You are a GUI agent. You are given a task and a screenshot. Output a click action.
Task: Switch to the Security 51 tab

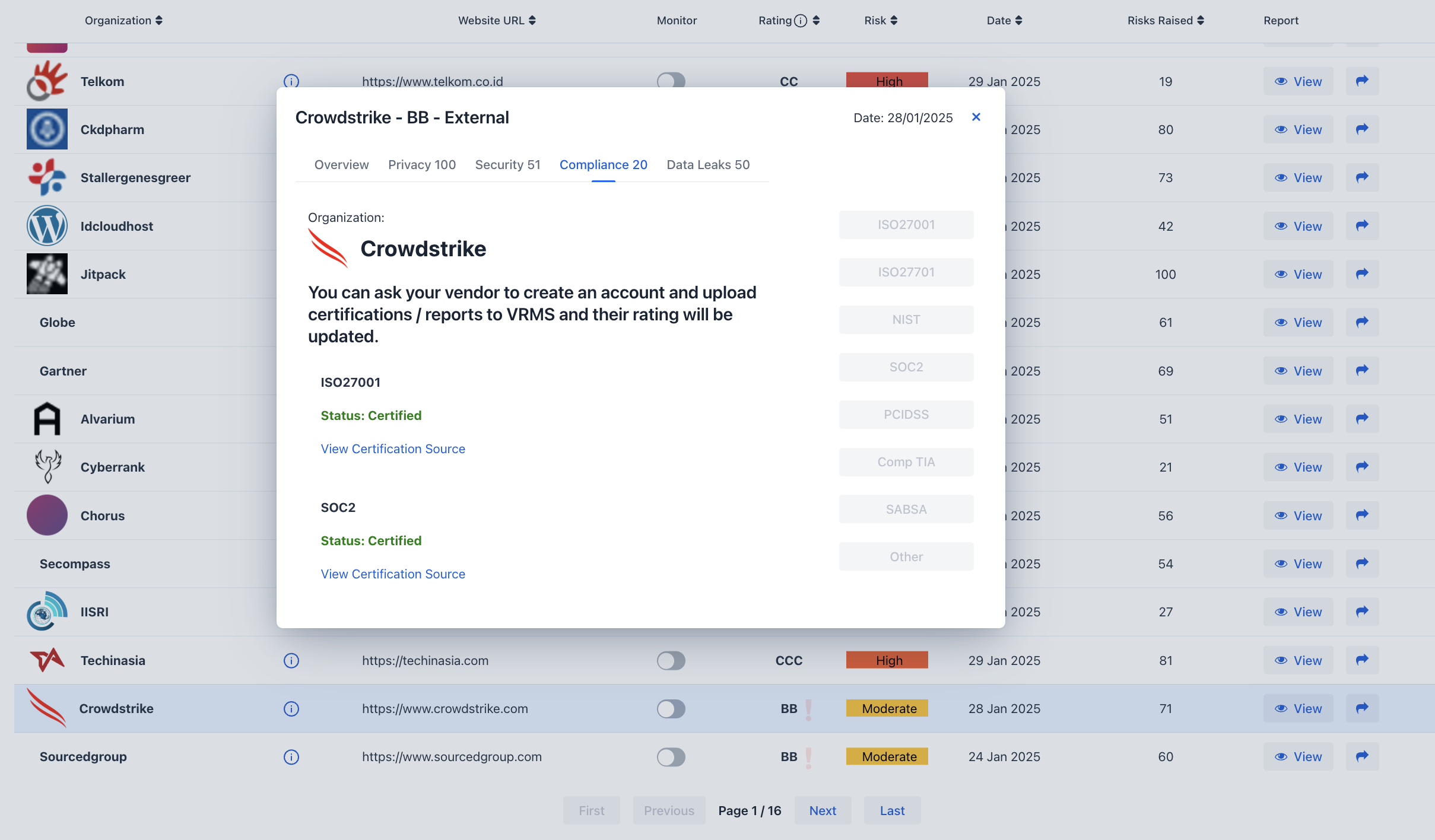507,164
